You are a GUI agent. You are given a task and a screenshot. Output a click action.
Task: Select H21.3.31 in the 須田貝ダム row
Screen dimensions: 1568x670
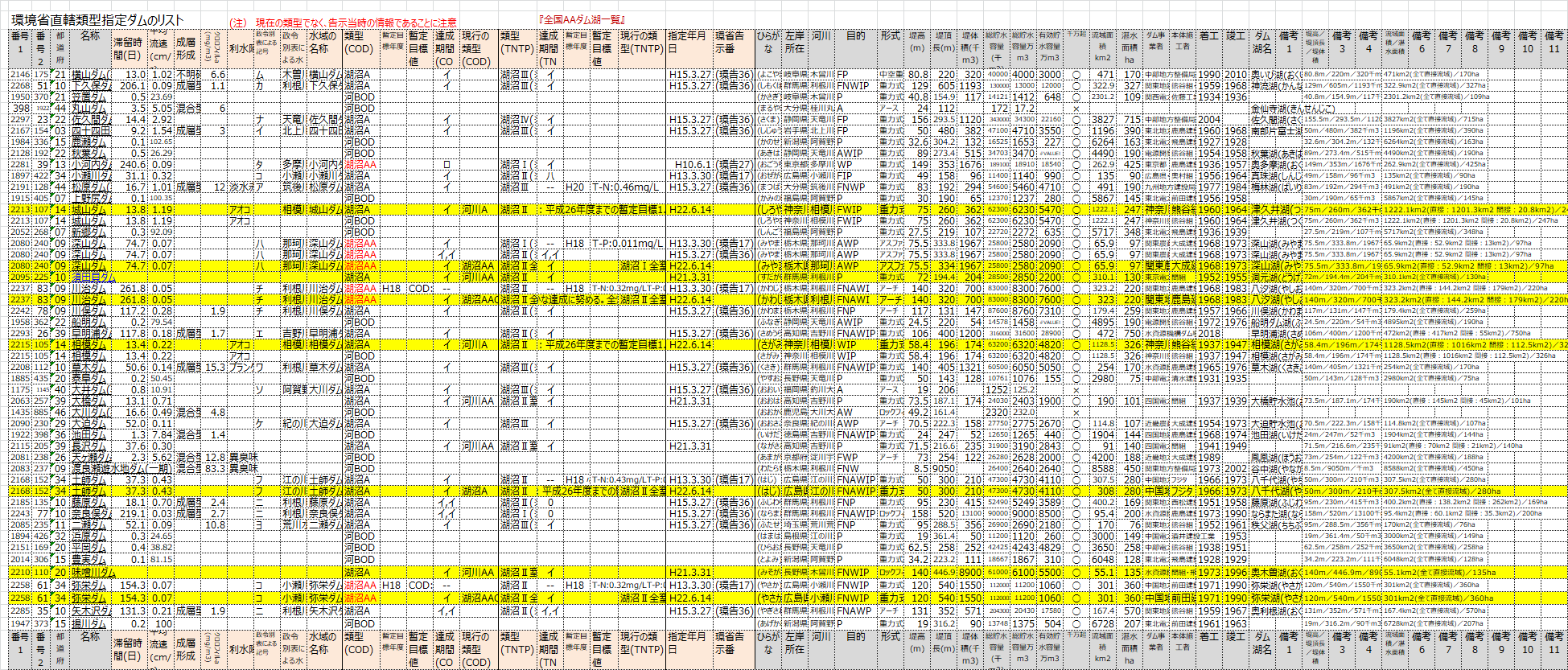point(690,277)
